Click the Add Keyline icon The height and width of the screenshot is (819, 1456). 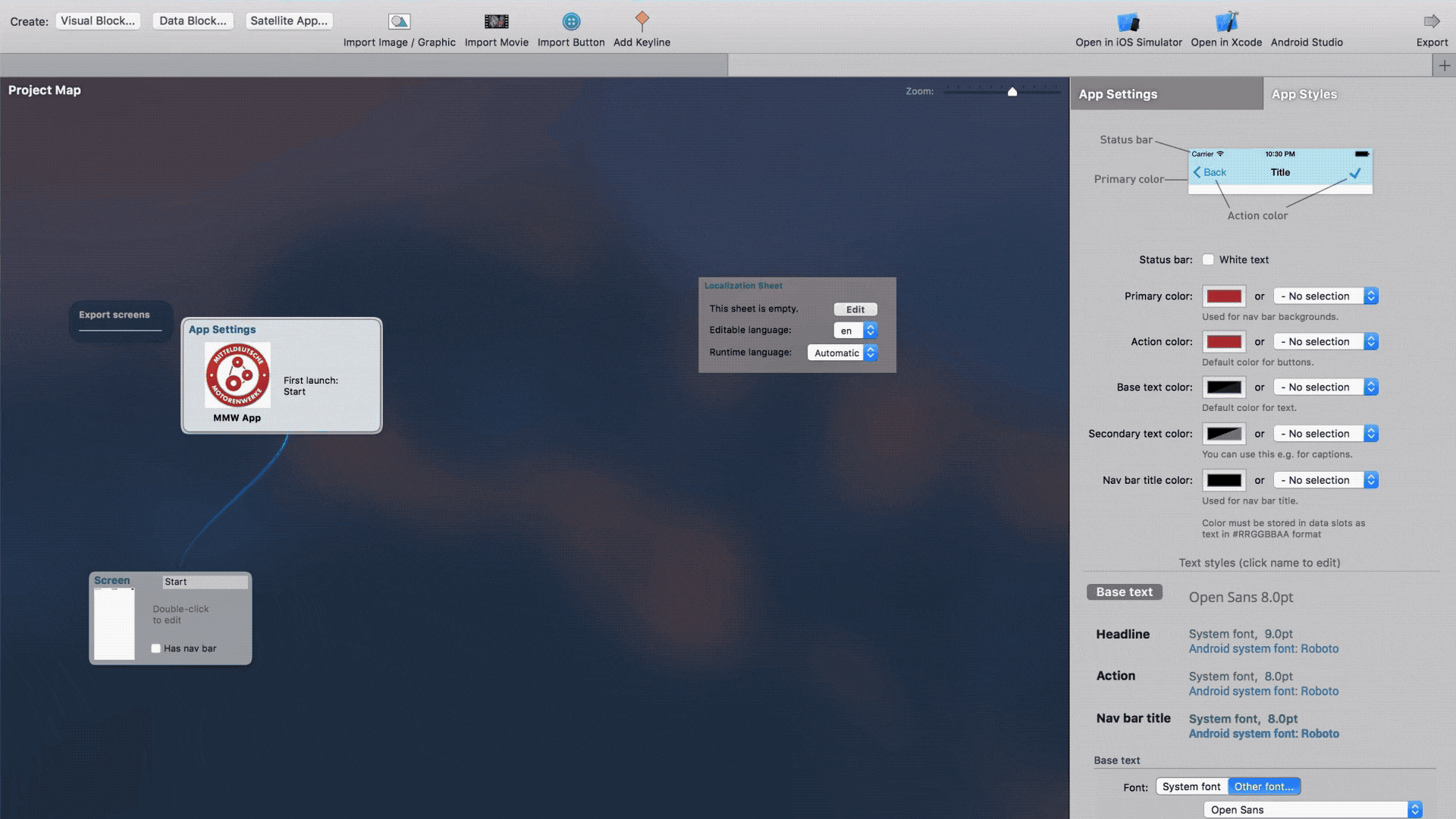click(x=641, y=19)
